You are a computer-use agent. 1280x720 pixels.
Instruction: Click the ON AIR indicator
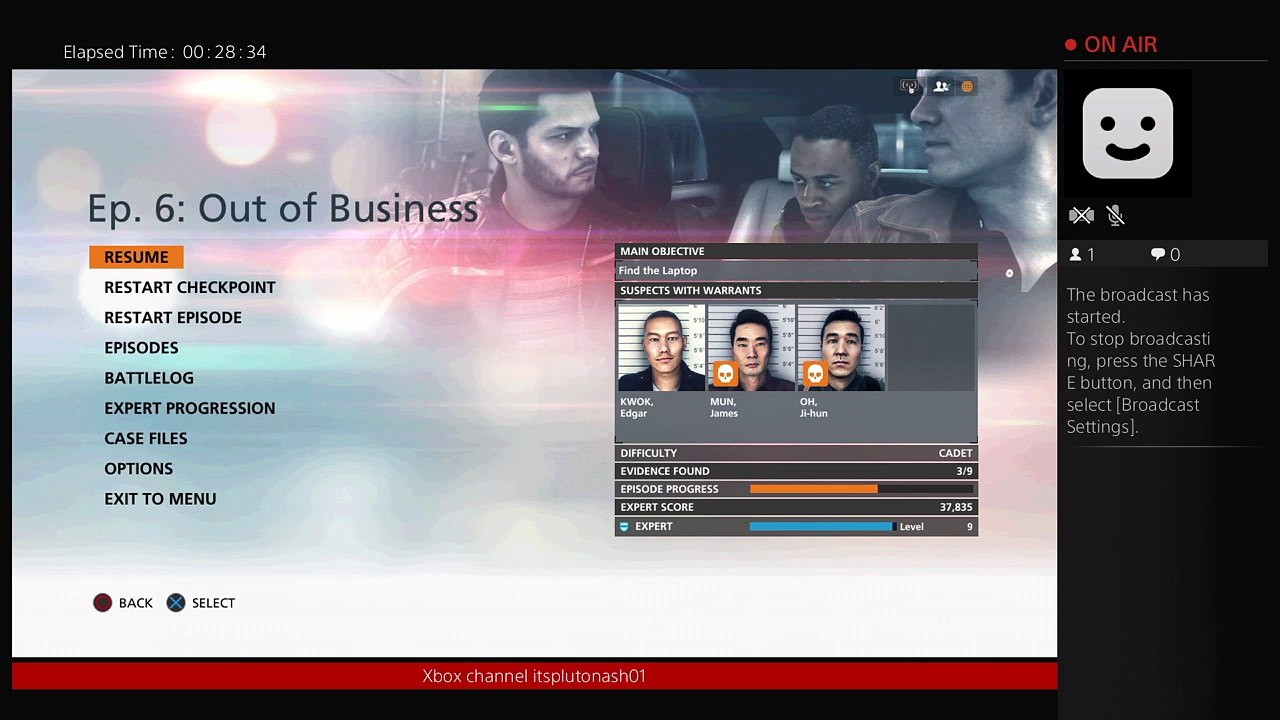coord(1112,45)
